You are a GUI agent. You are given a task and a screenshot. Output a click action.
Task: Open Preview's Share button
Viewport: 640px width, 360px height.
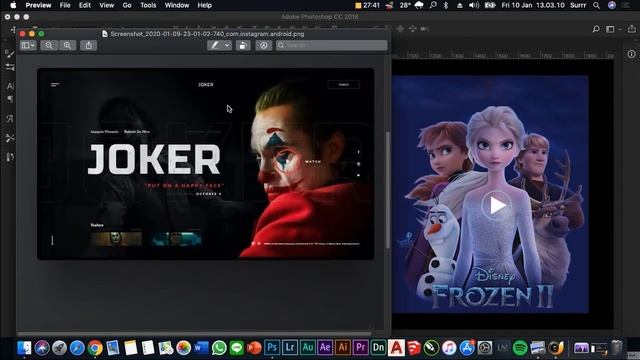(89, 45)
